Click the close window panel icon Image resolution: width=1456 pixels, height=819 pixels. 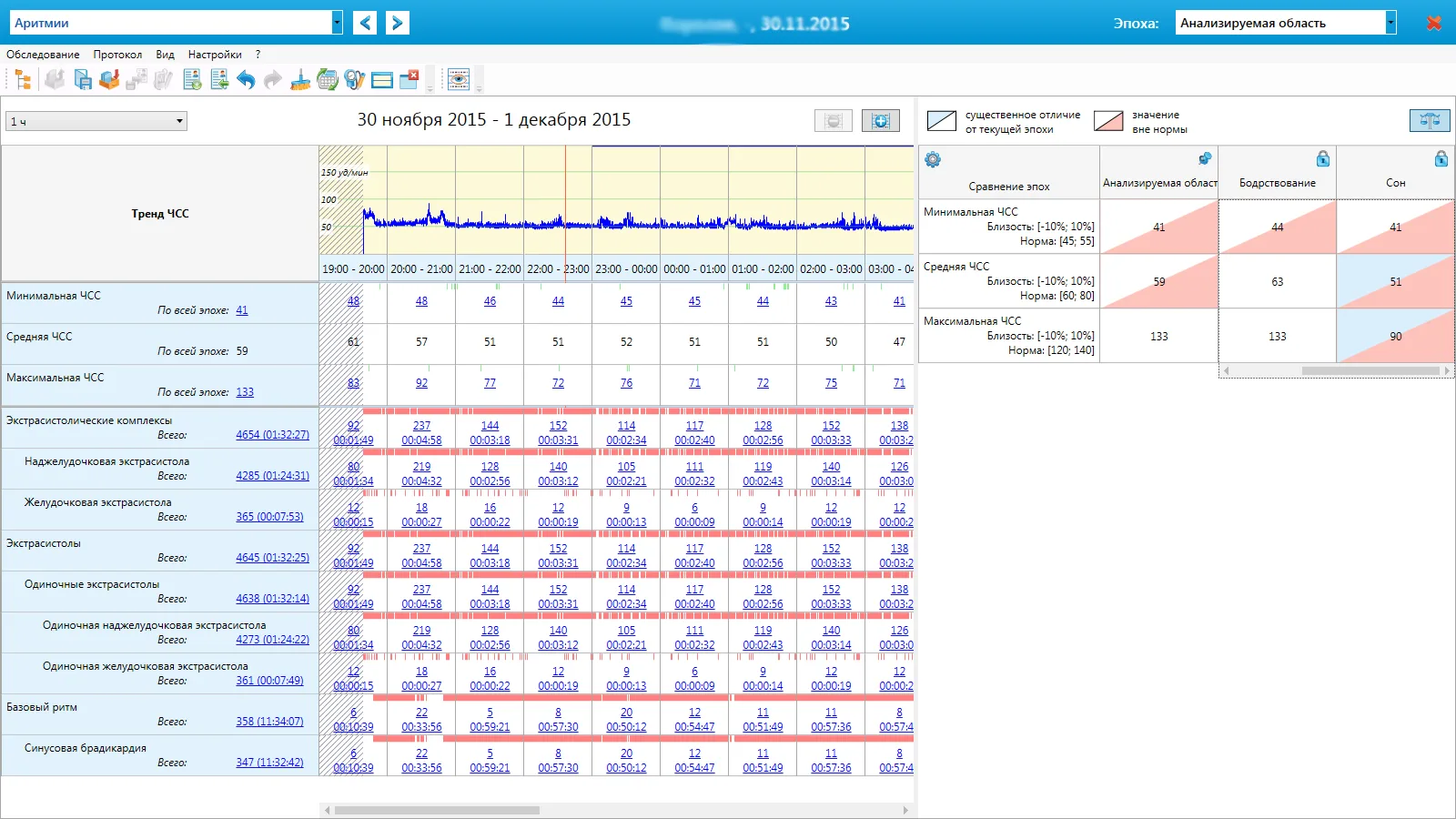(409, 80)
